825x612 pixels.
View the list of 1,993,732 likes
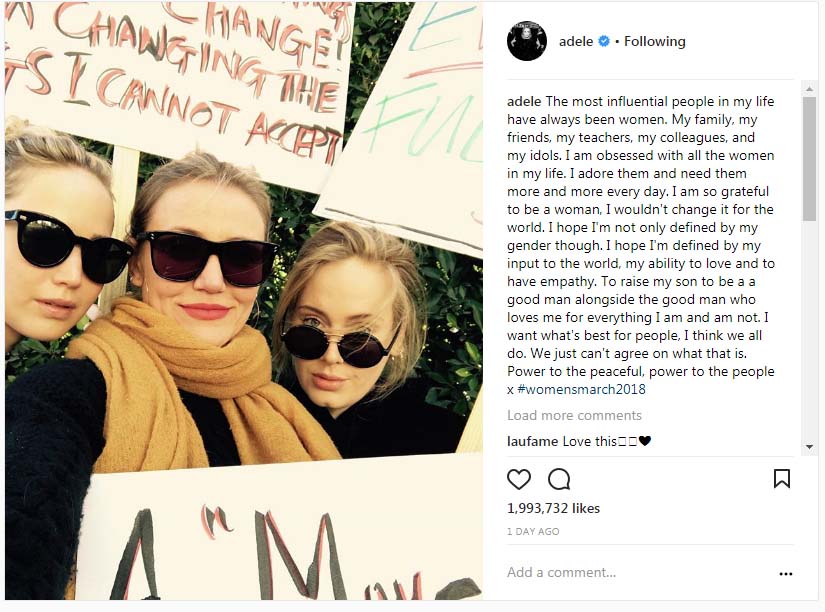pos(554,508)
